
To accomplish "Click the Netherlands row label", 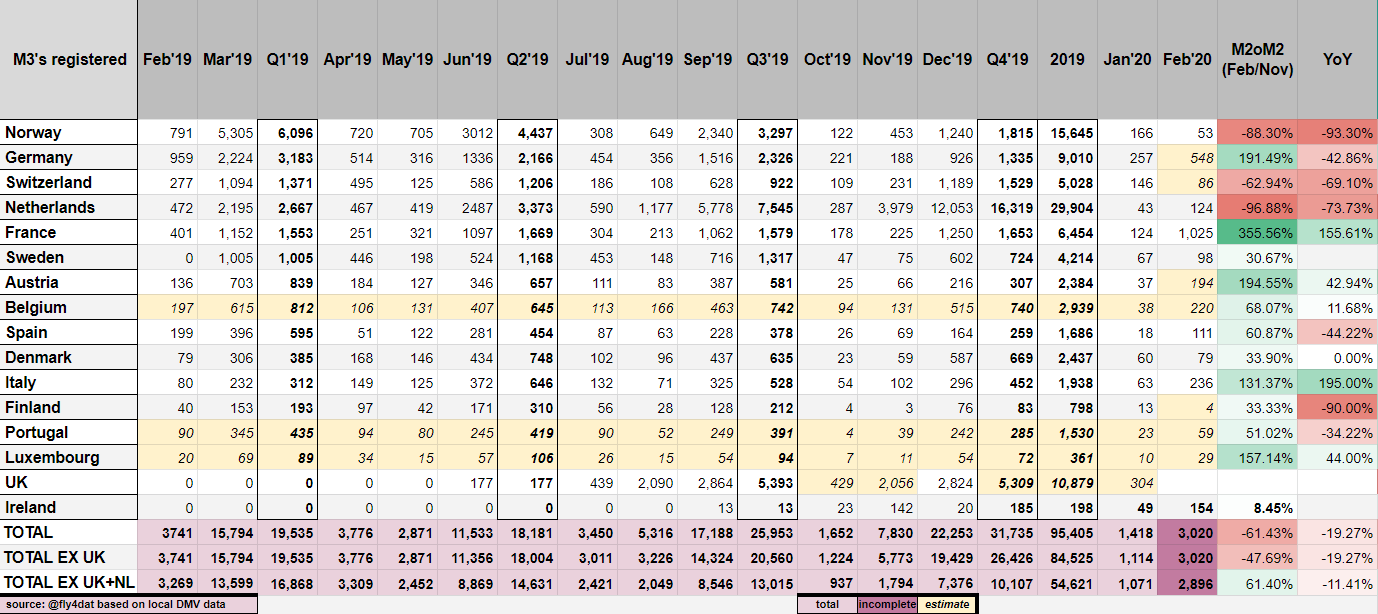I will 69,207.
